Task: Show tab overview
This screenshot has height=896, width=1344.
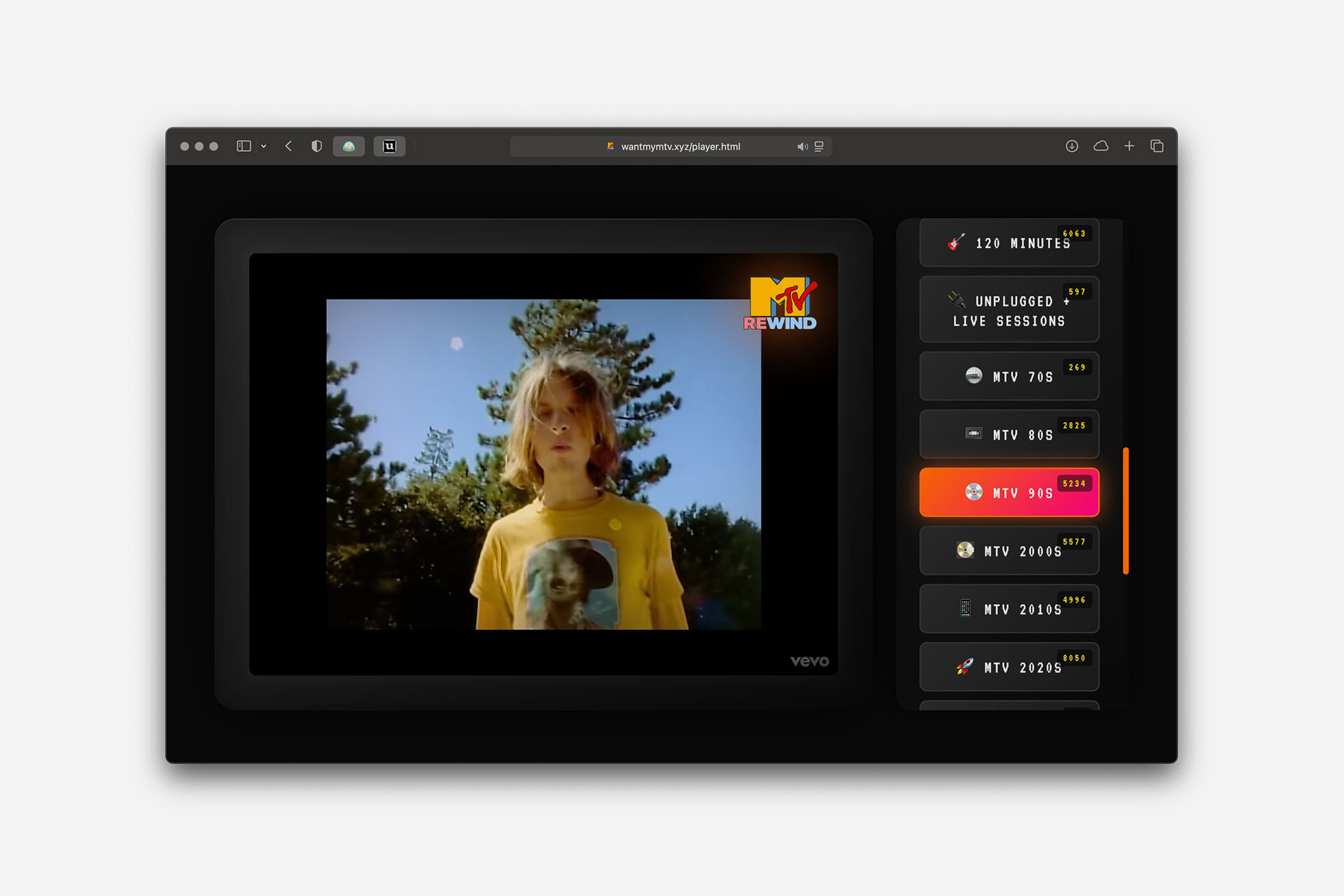Action: (1157, 146)
